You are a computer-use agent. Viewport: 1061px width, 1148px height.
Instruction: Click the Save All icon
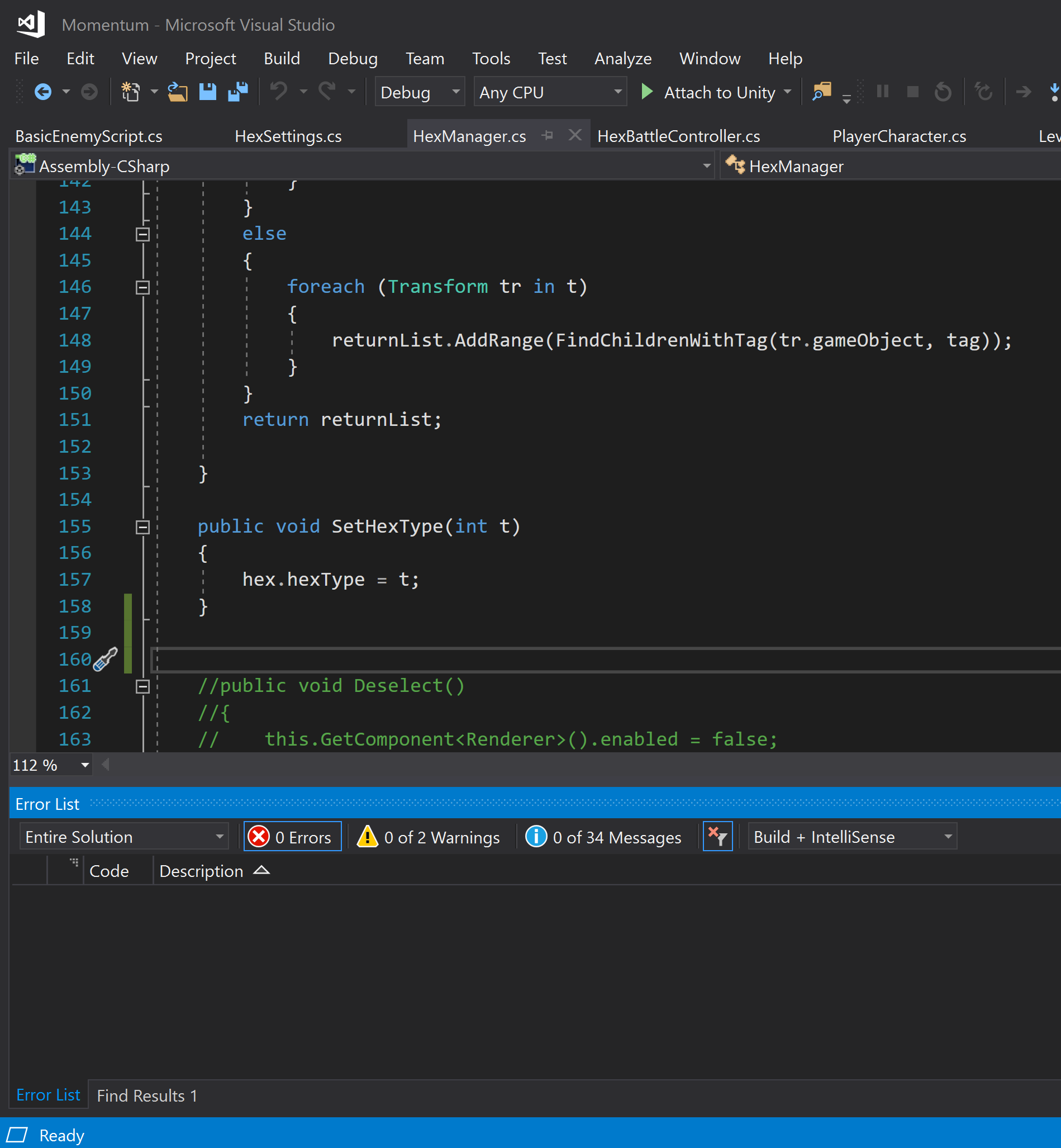click(x=237, y=92)
